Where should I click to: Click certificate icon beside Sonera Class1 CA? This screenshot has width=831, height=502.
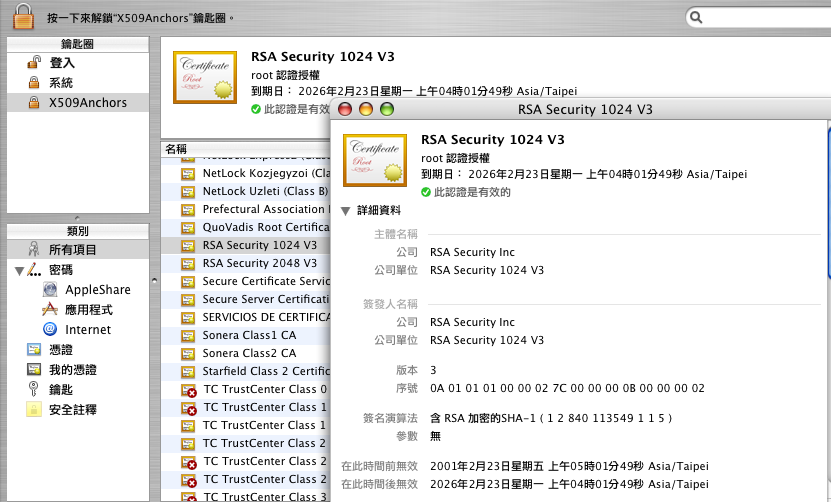click(x=188, y=336)
